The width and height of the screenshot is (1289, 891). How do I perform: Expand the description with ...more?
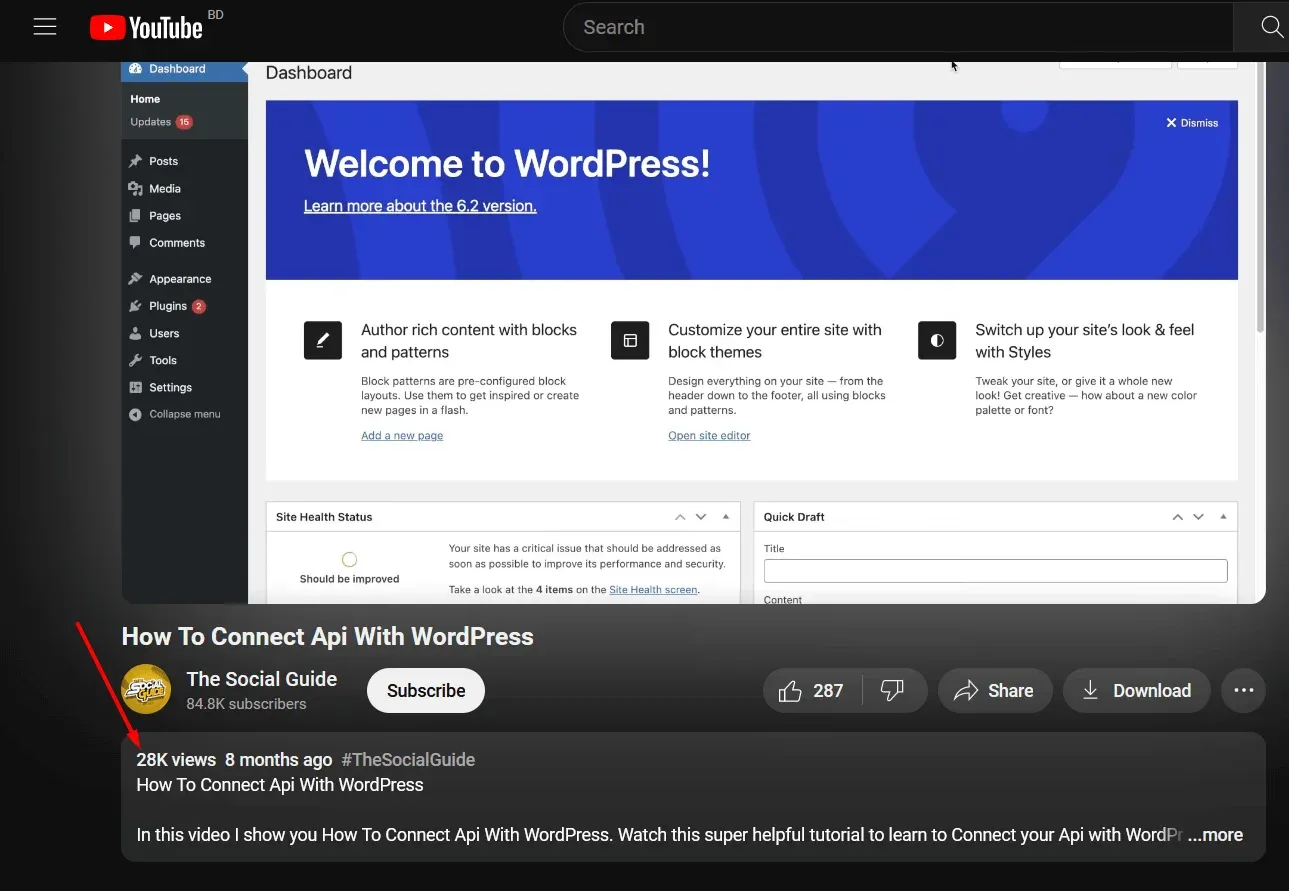pos(1215,835)
